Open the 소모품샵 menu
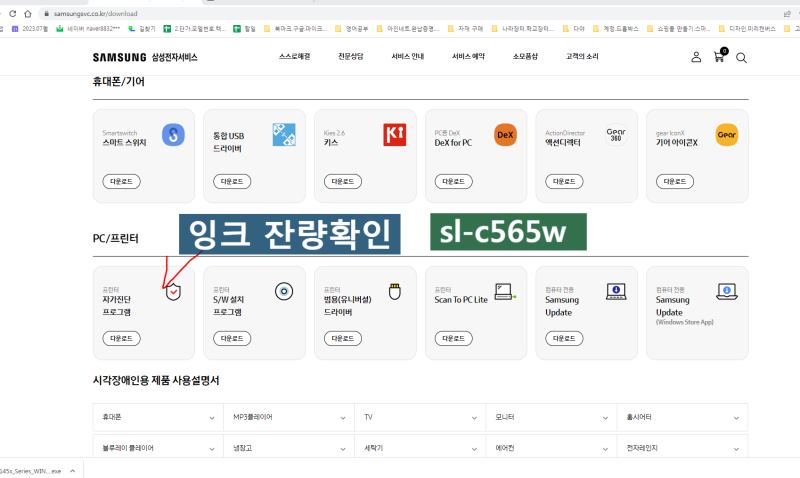 [525, 56]
